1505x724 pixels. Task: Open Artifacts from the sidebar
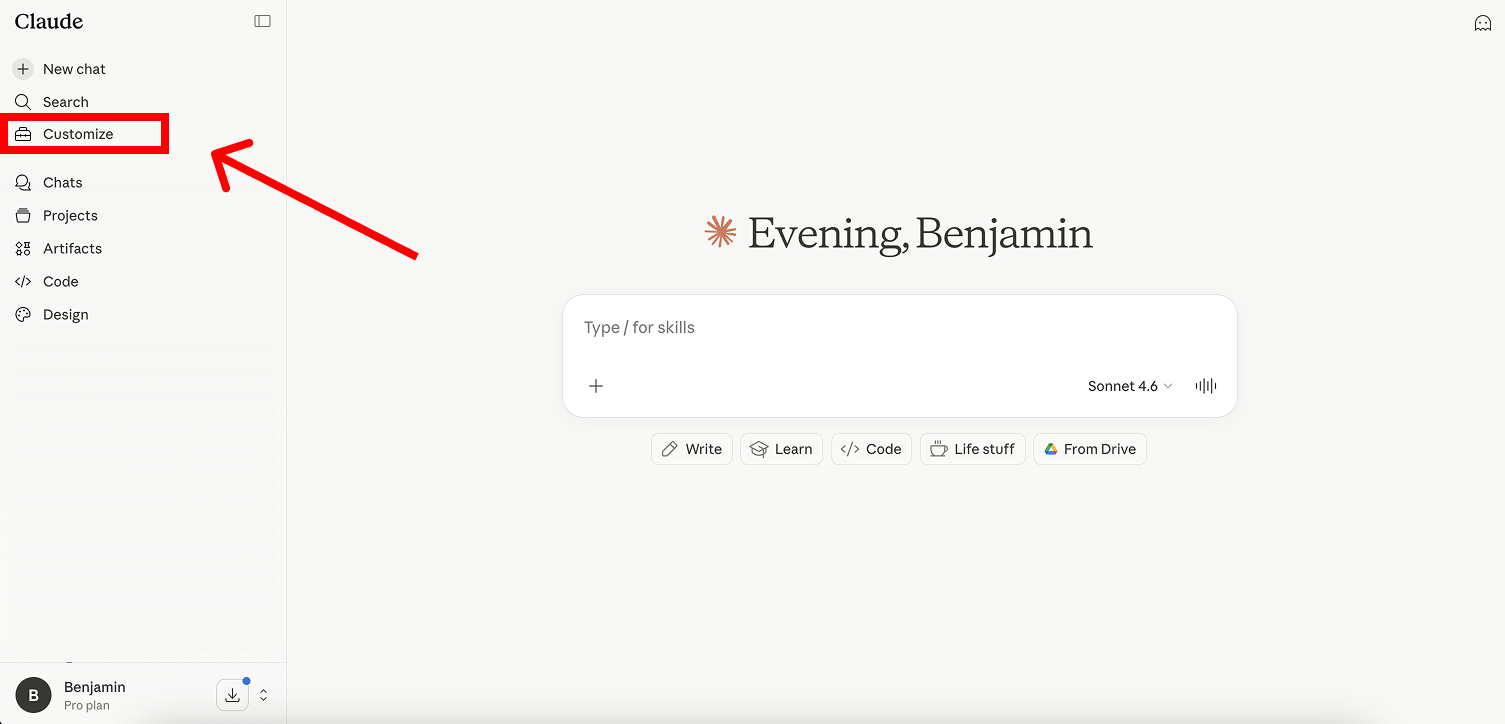(72, 249)
